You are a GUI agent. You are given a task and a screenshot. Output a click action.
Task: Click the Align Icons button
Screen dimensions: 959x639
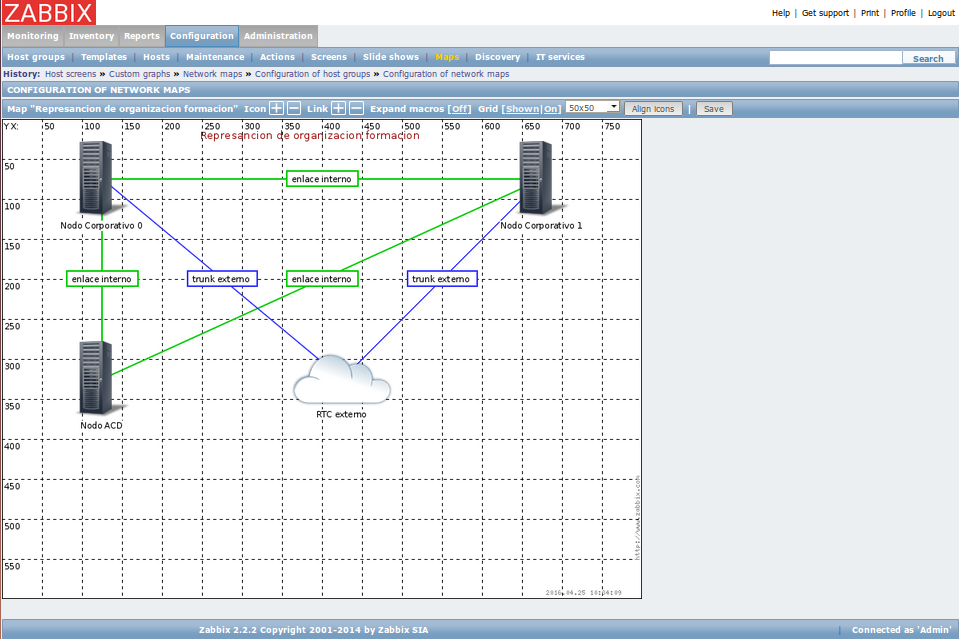tap(653, 109)
